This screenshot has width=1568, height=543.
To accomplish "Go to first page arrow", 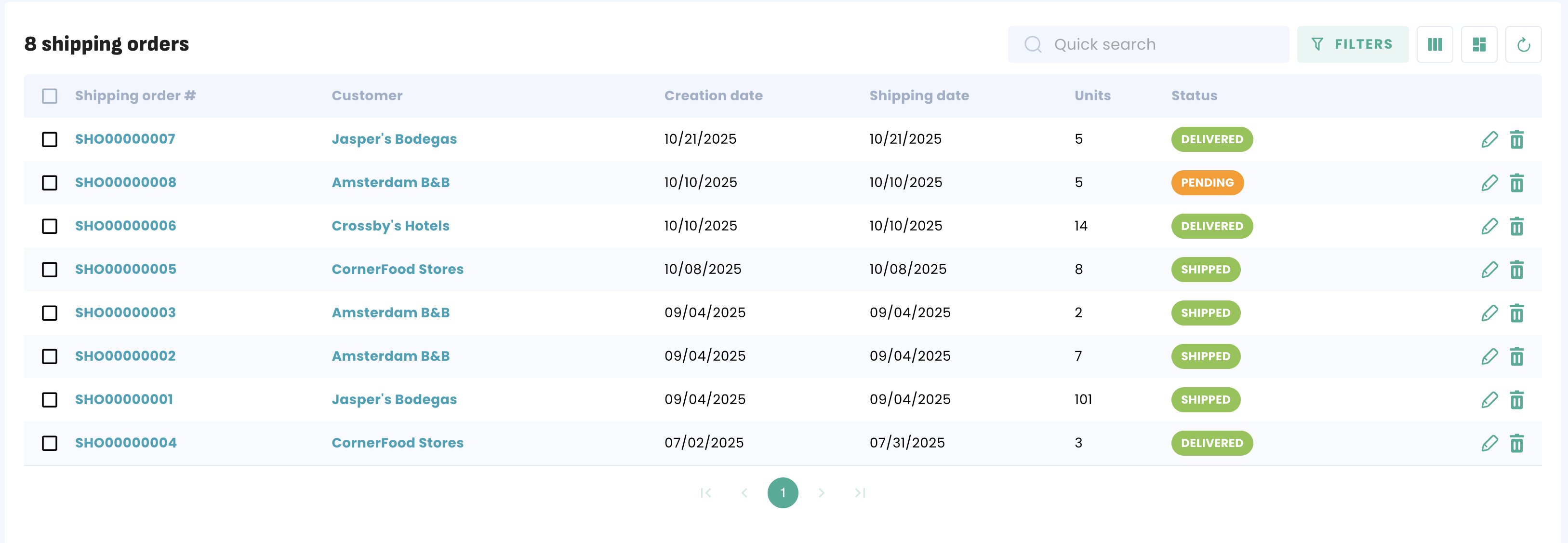I will pyautogui.click(x=705, y=492).
